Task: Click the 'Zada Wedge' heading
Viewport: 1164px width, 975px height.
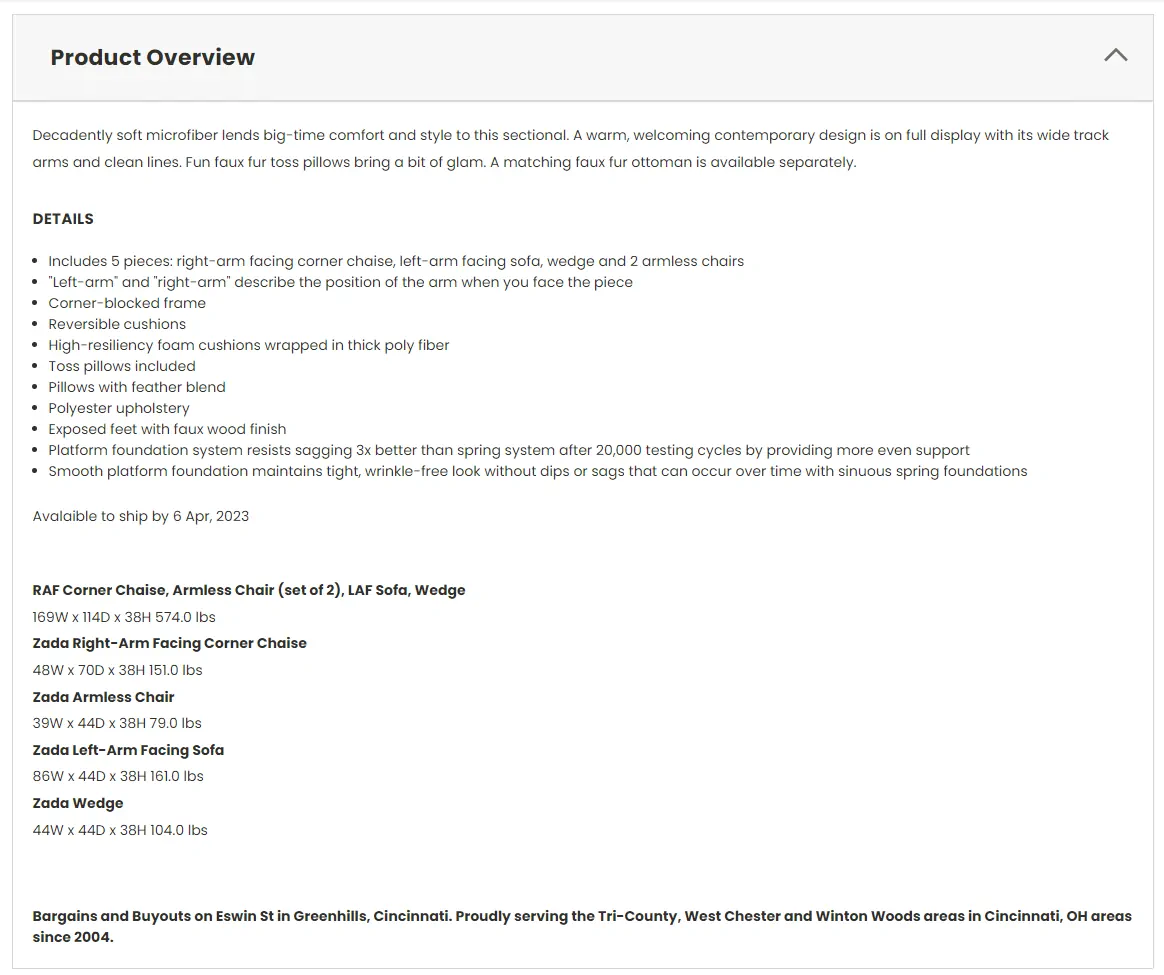Action: pyautogui.click(x=78, y=803)
